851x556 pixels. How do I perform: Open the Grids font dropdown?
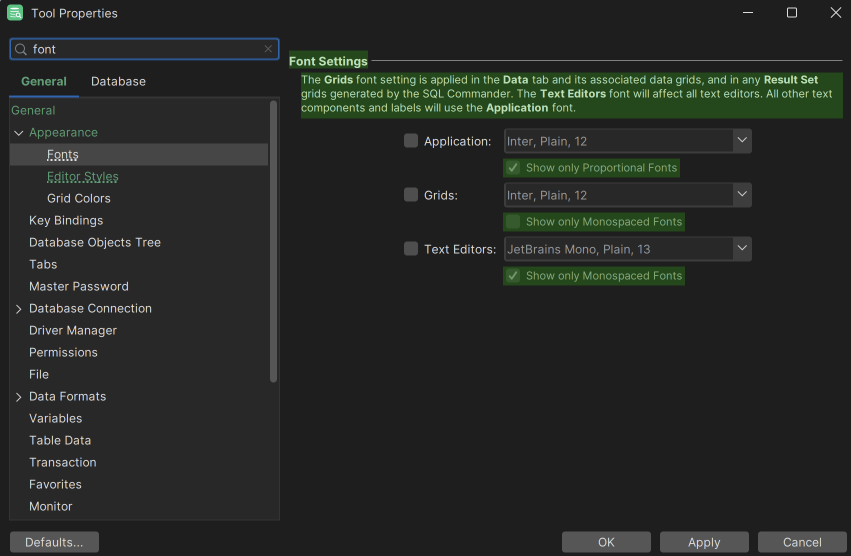point(741,195)
